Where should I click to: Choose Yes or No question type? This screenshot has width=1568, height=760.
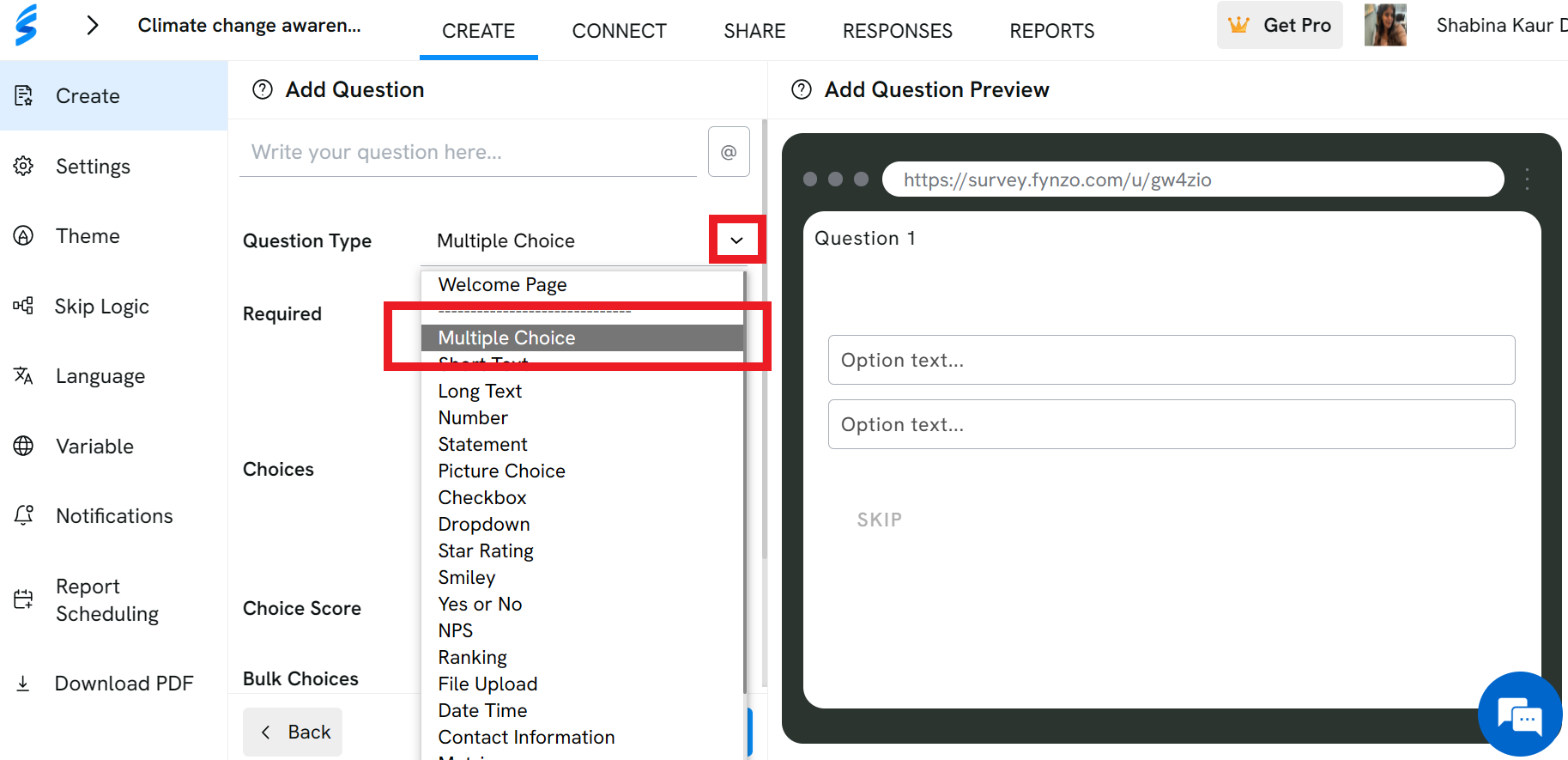click(480, 604)
